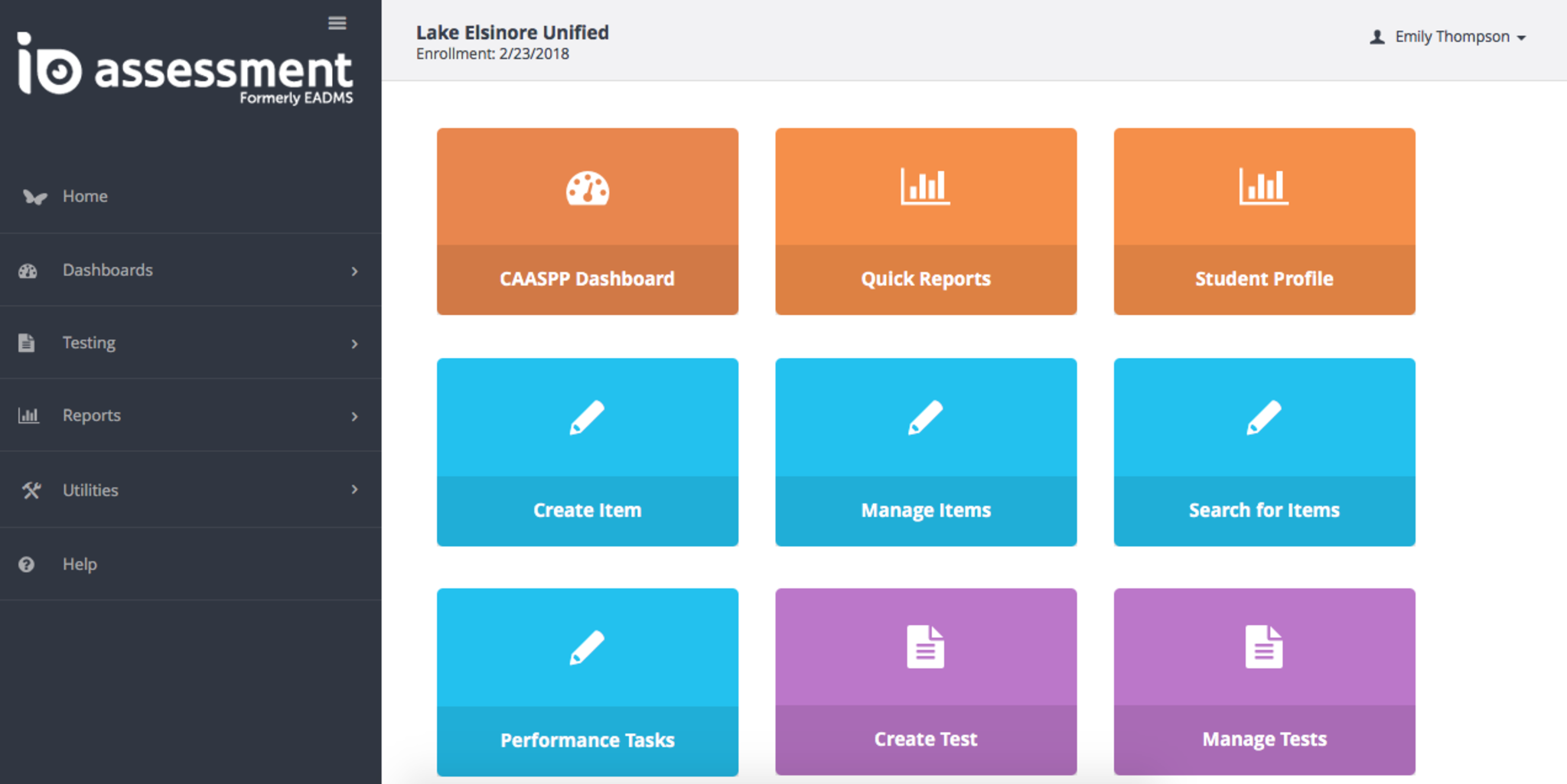Viewport: 1567px width, 784px height.
Task: Select the Utilities menu item
Action: coord(90,490)
